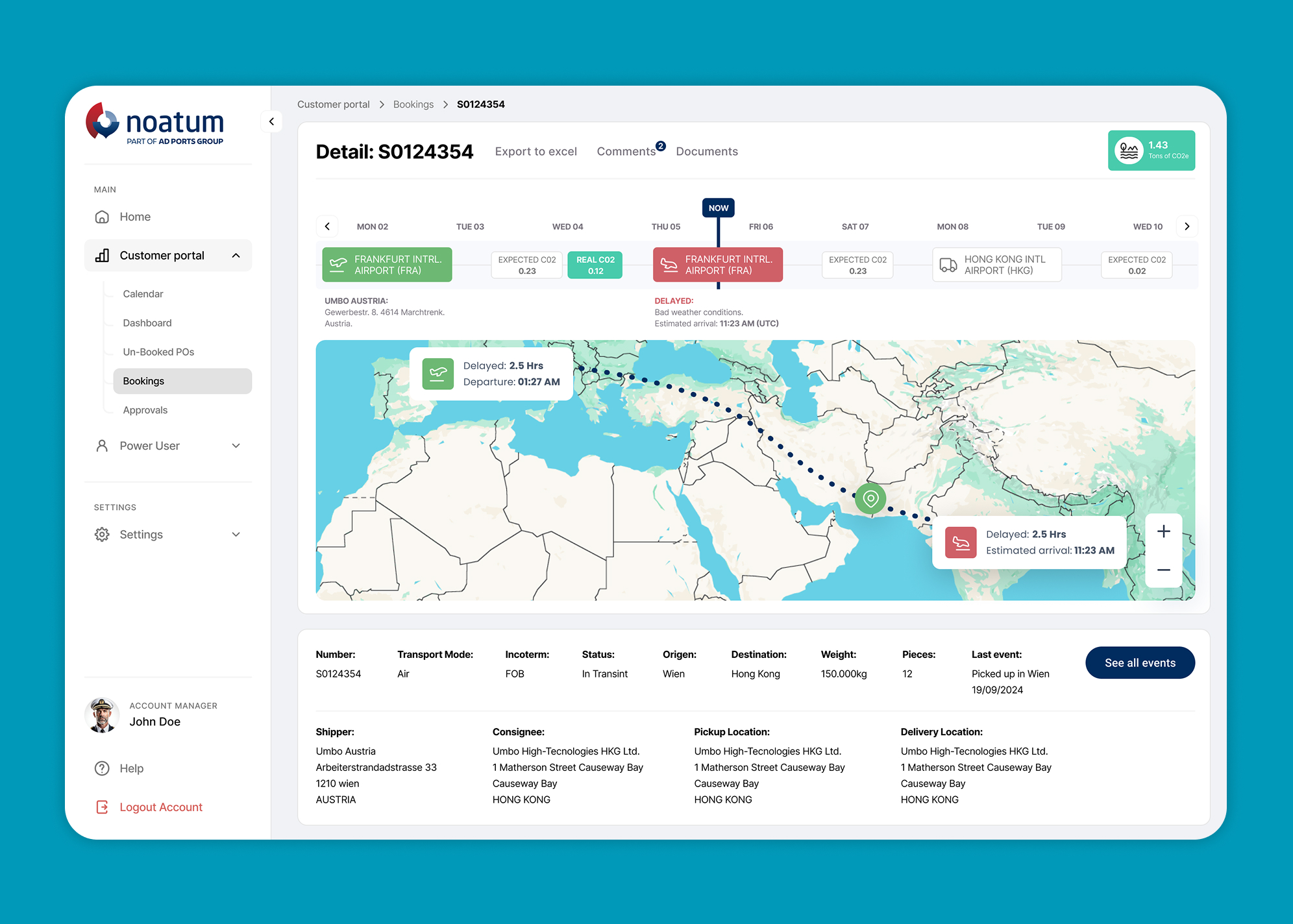Click the Help question mark icon
Screen dimensions: 1293x924
point(102,768)
